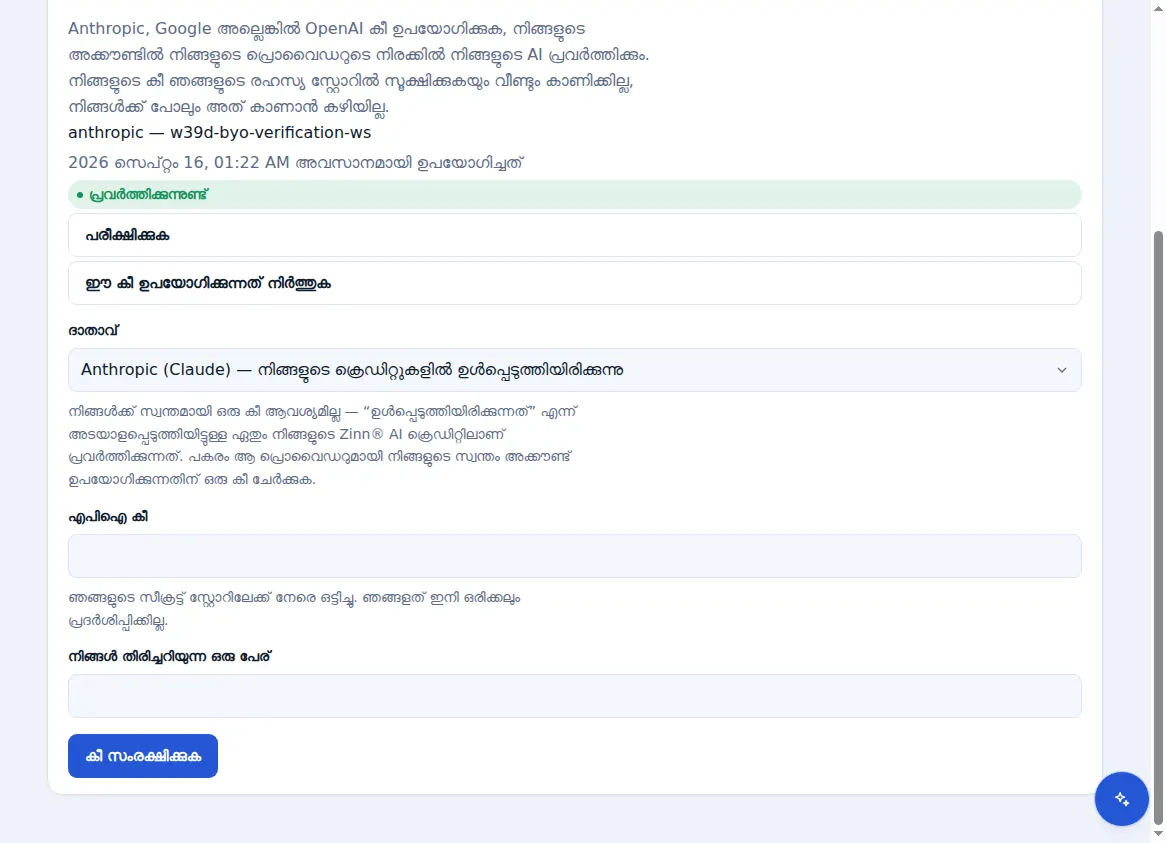Click the നിങ്ങൾ തിരിച്ചറിയുന്ന ഒരു പേര് label
The height and width of the screenshot is (843, 1166).
[170, 656]
